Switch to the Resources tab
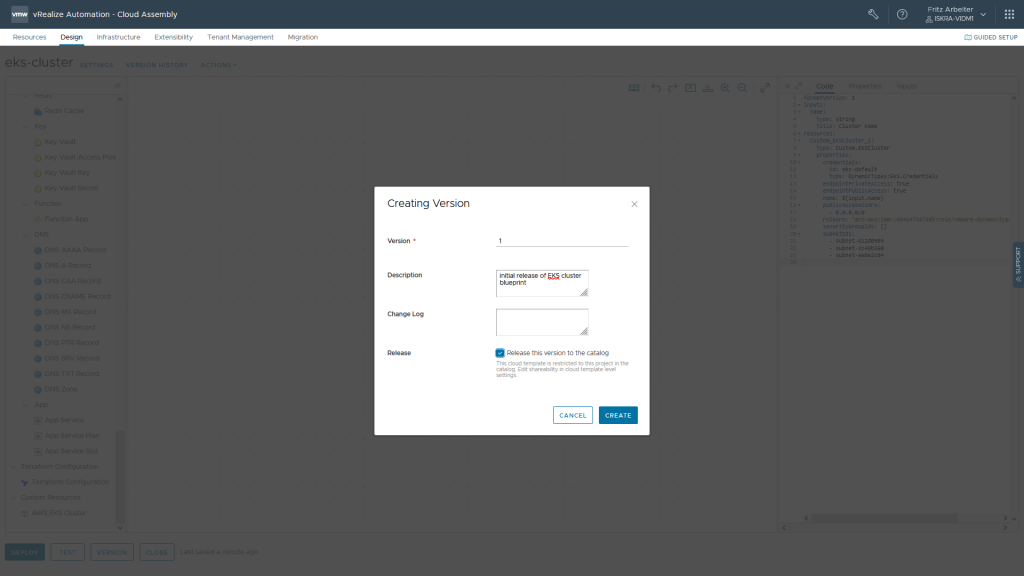 29,37
